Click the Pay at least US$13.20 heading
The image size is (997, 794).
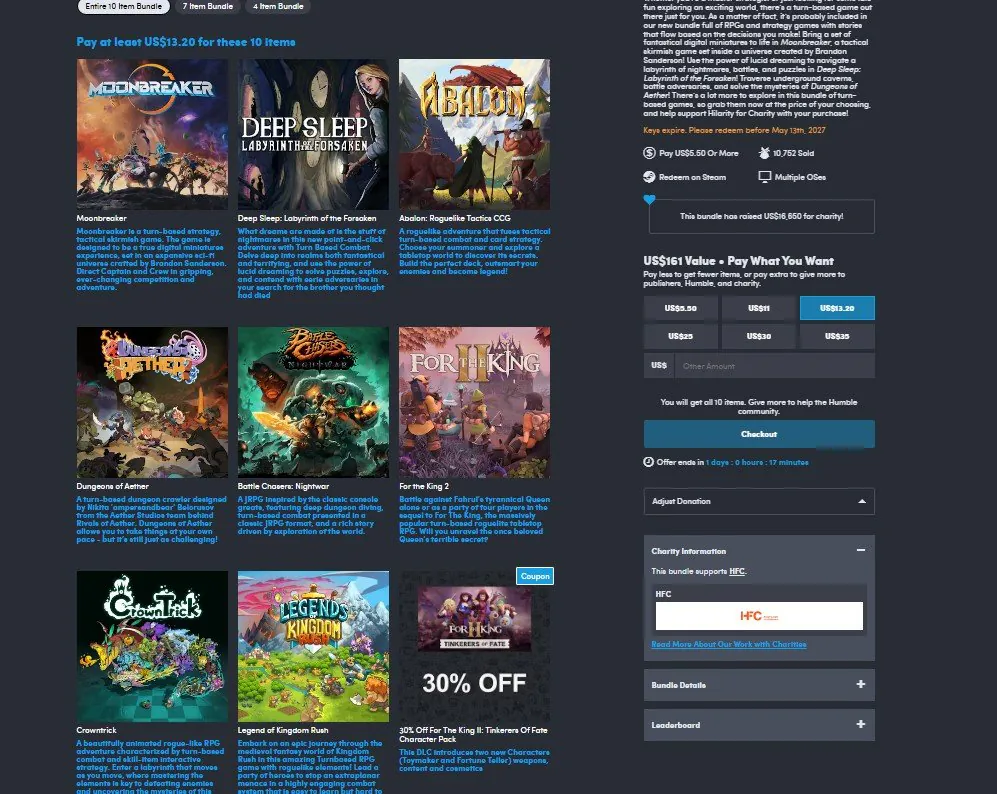[186, 42]
